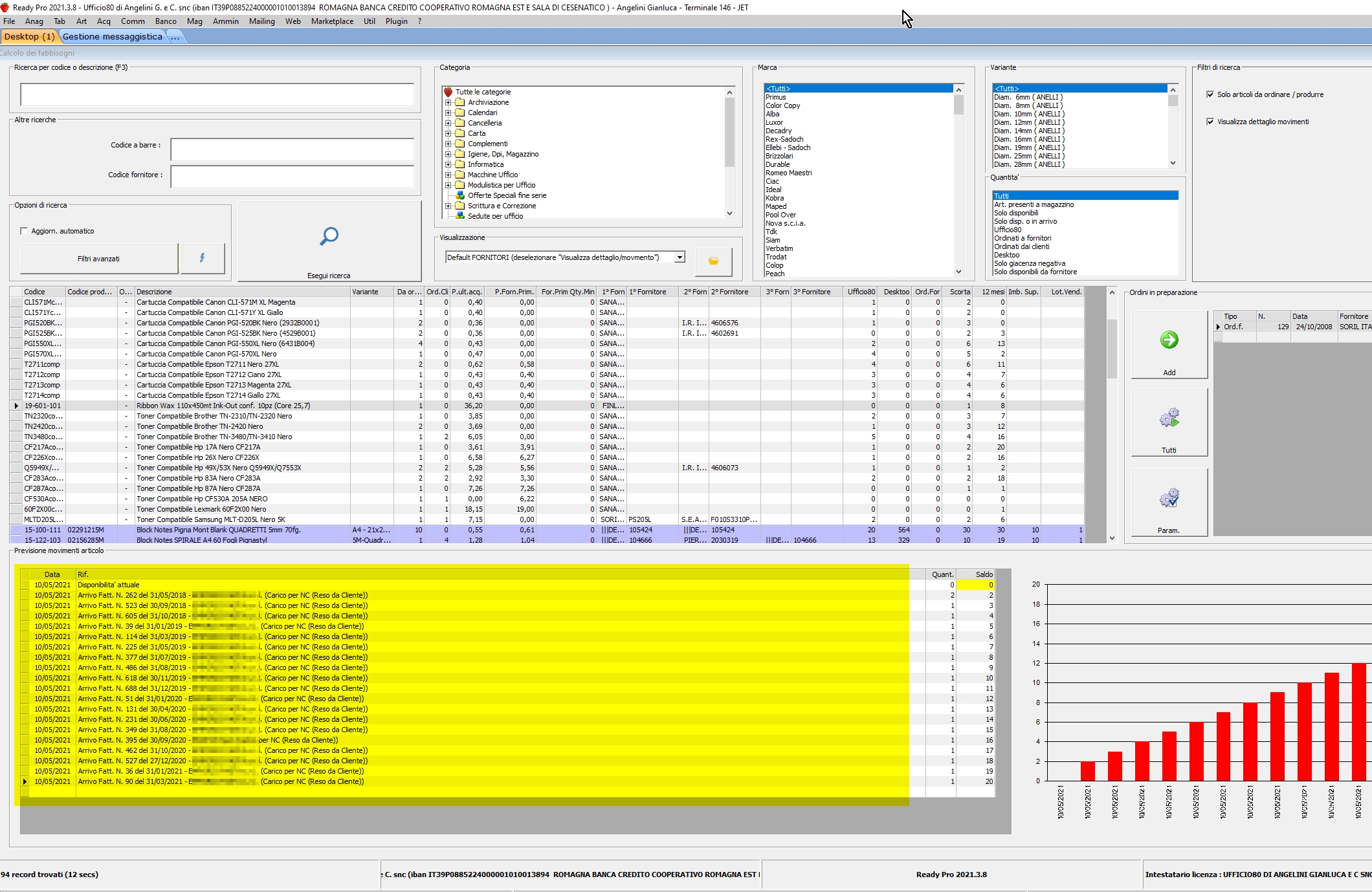1372x892 pixels.
Task: Click the Categoria tree scrollbar
Action: [729, 153]
